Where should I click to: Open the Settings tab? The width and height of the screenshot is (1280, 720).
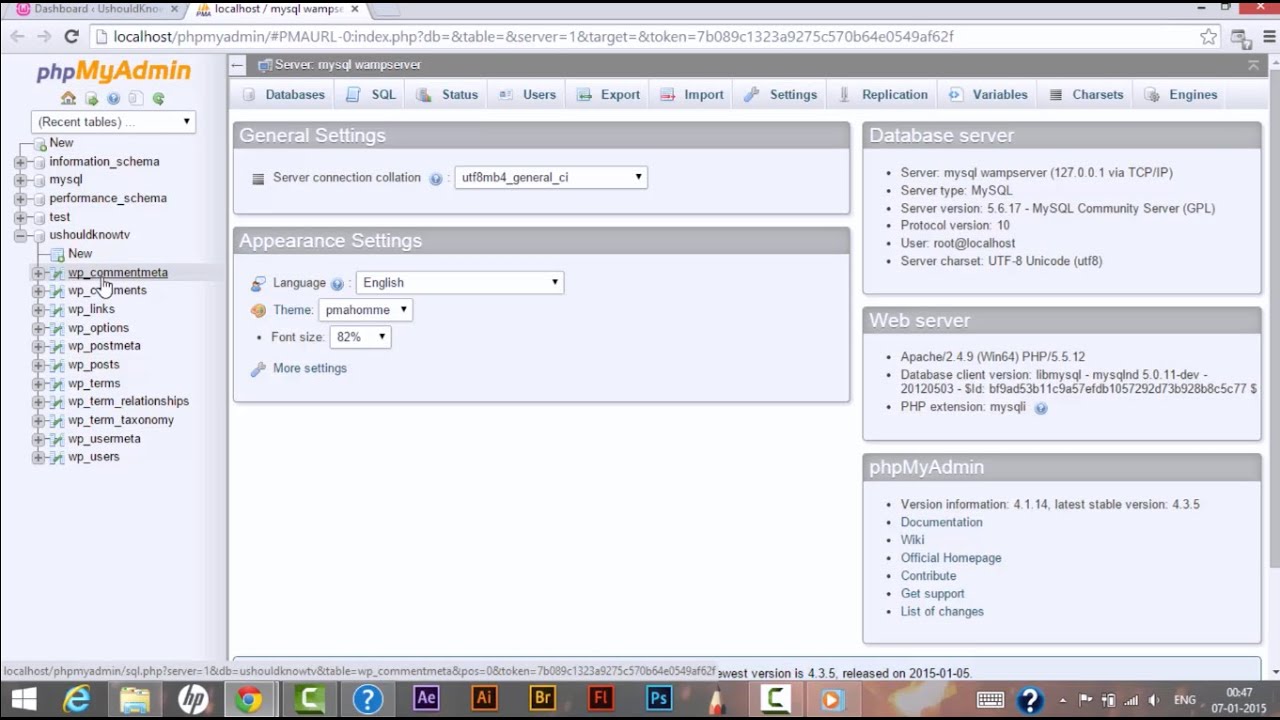click(x=781, y=95)
